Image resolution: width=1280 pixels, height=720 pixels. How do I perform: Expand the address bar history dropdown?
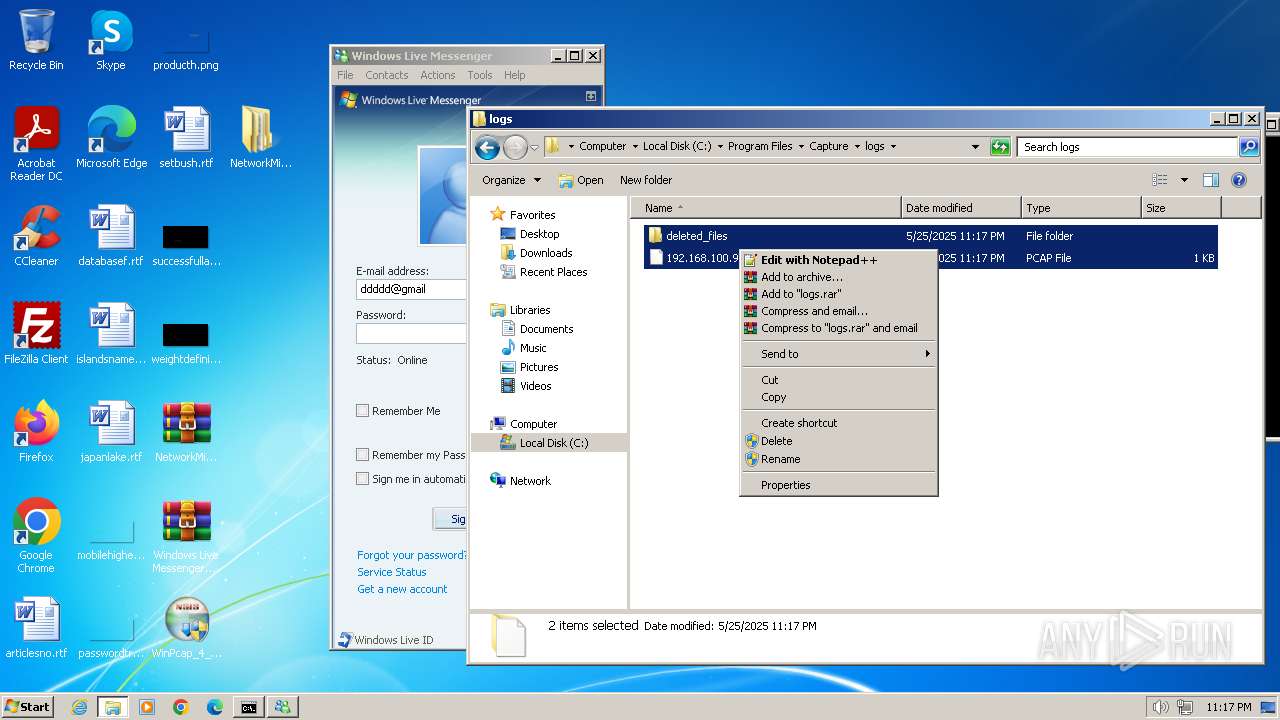975,146
